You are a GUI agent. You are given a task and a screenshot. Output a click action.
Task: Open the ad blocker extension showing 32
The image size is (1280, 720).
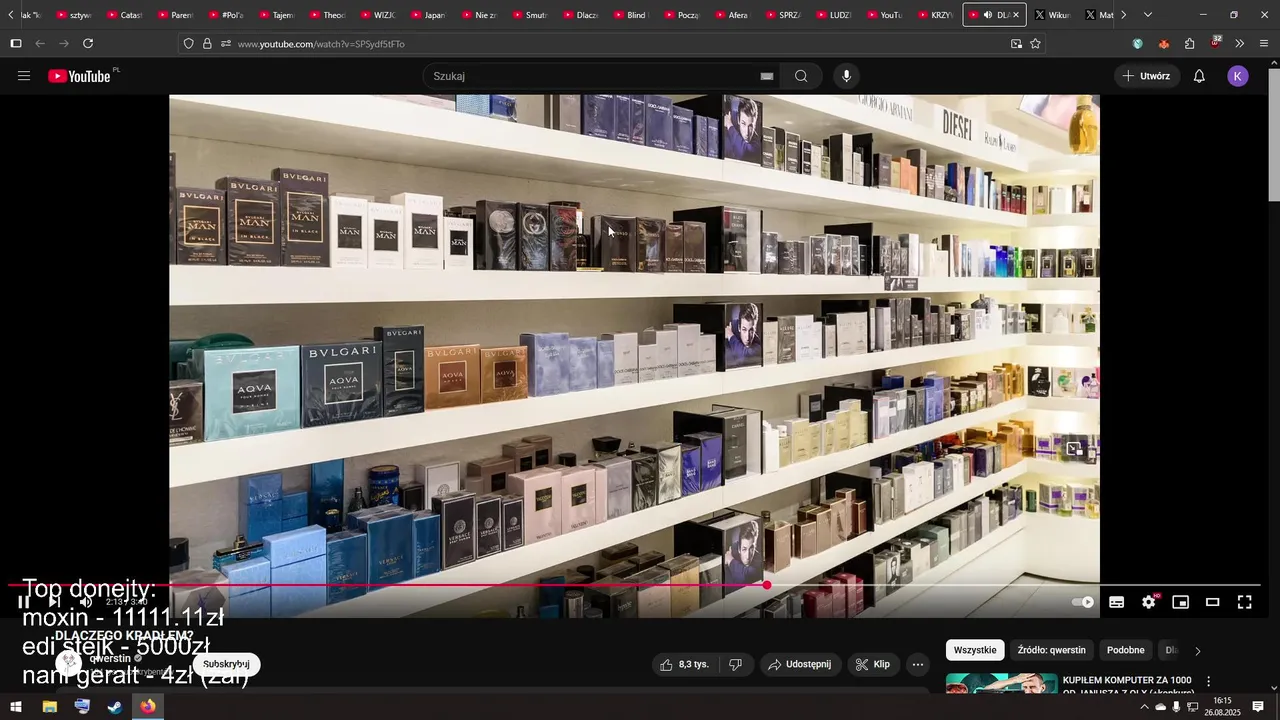coord(1215,43)
